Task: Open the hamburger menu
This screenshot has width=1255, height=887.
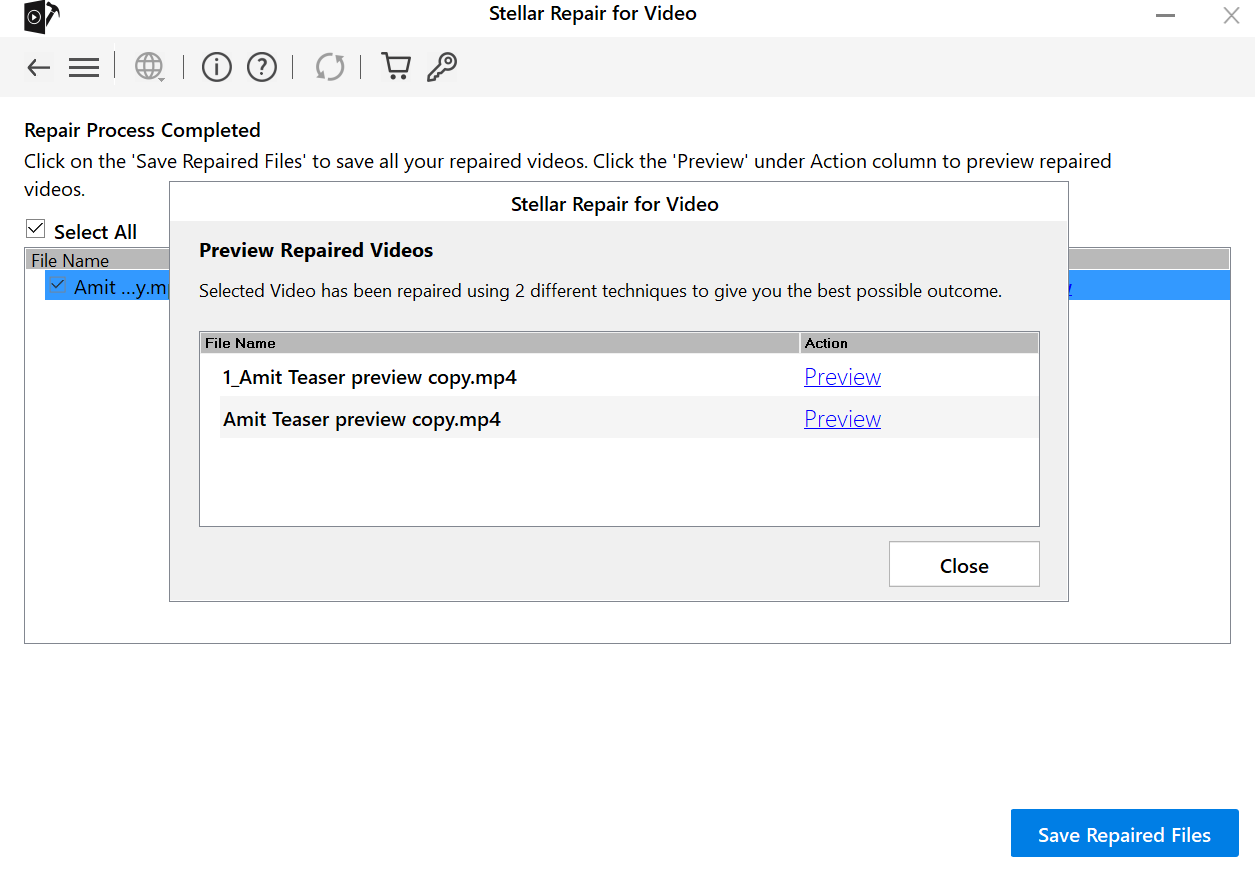Action: [84, 67]
